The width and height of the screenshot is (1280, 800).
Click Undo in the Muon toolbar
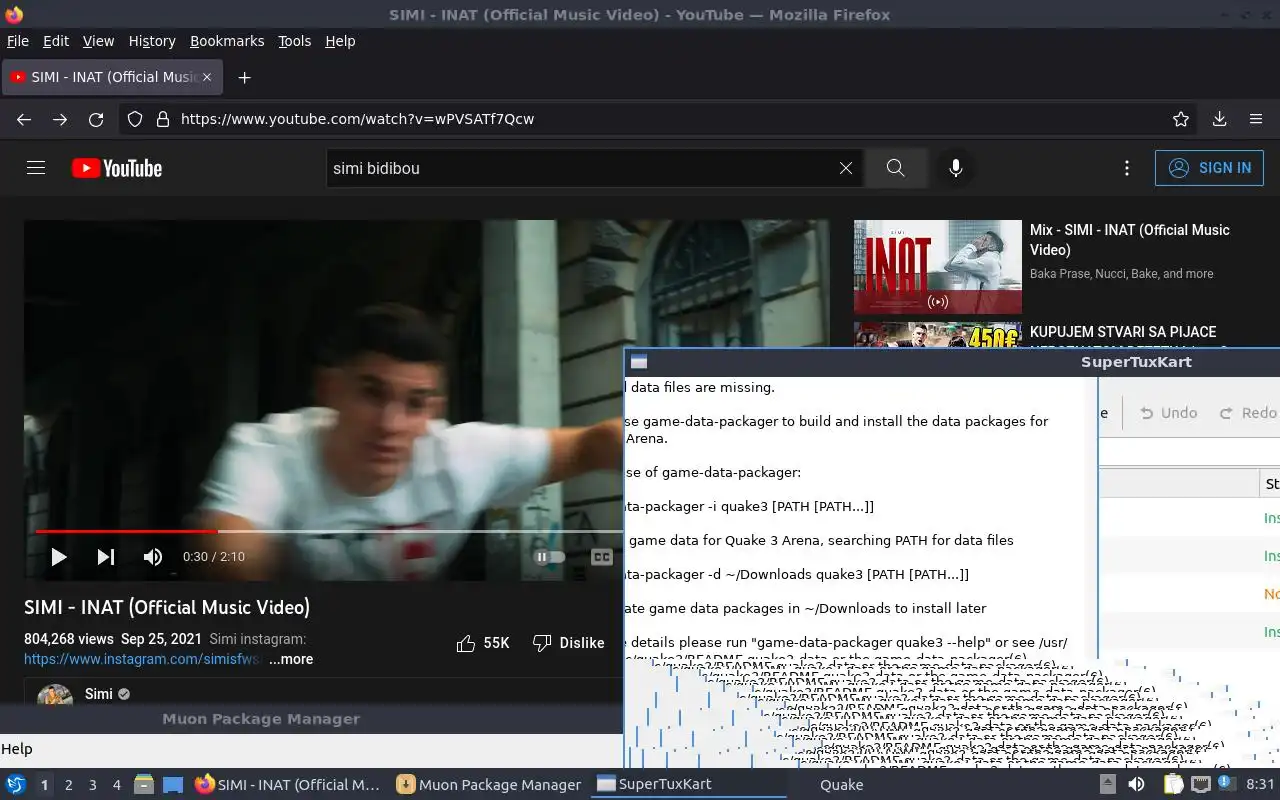point(1169,413)
